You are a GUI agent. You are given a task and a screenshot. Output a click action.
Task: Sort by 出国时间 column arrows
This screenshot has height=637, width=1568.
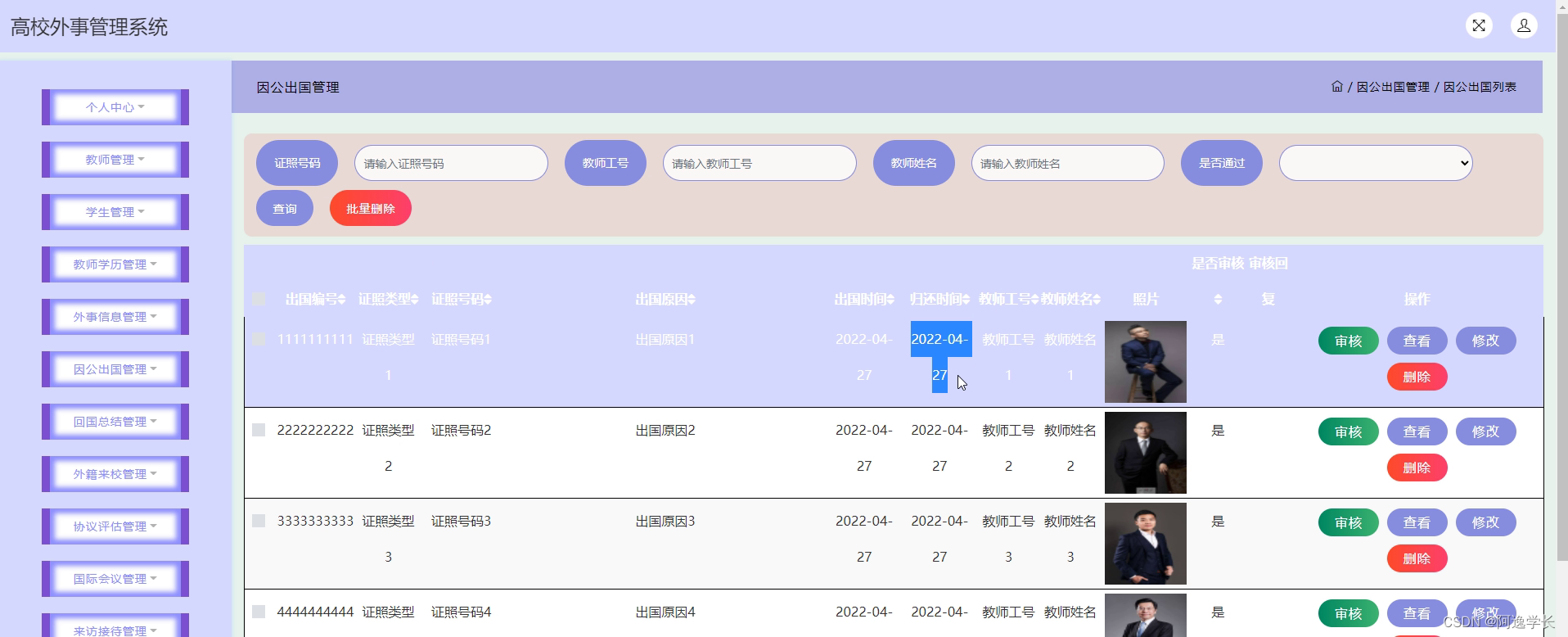pos(890,300)
